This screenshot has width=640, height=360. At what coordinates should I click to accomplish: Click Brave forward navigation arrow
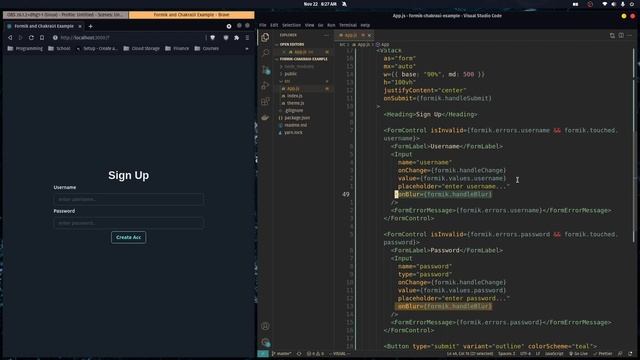click(x=20, y=38)
